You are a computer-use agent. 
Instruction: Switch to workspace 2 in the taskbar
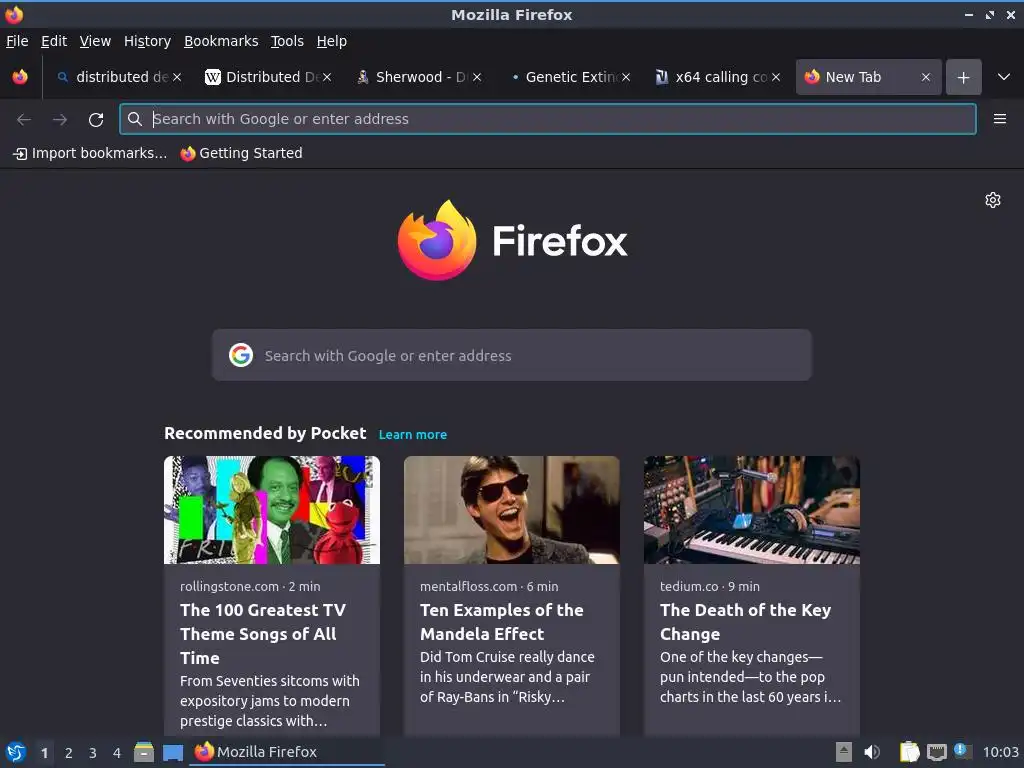pos(69,753)
